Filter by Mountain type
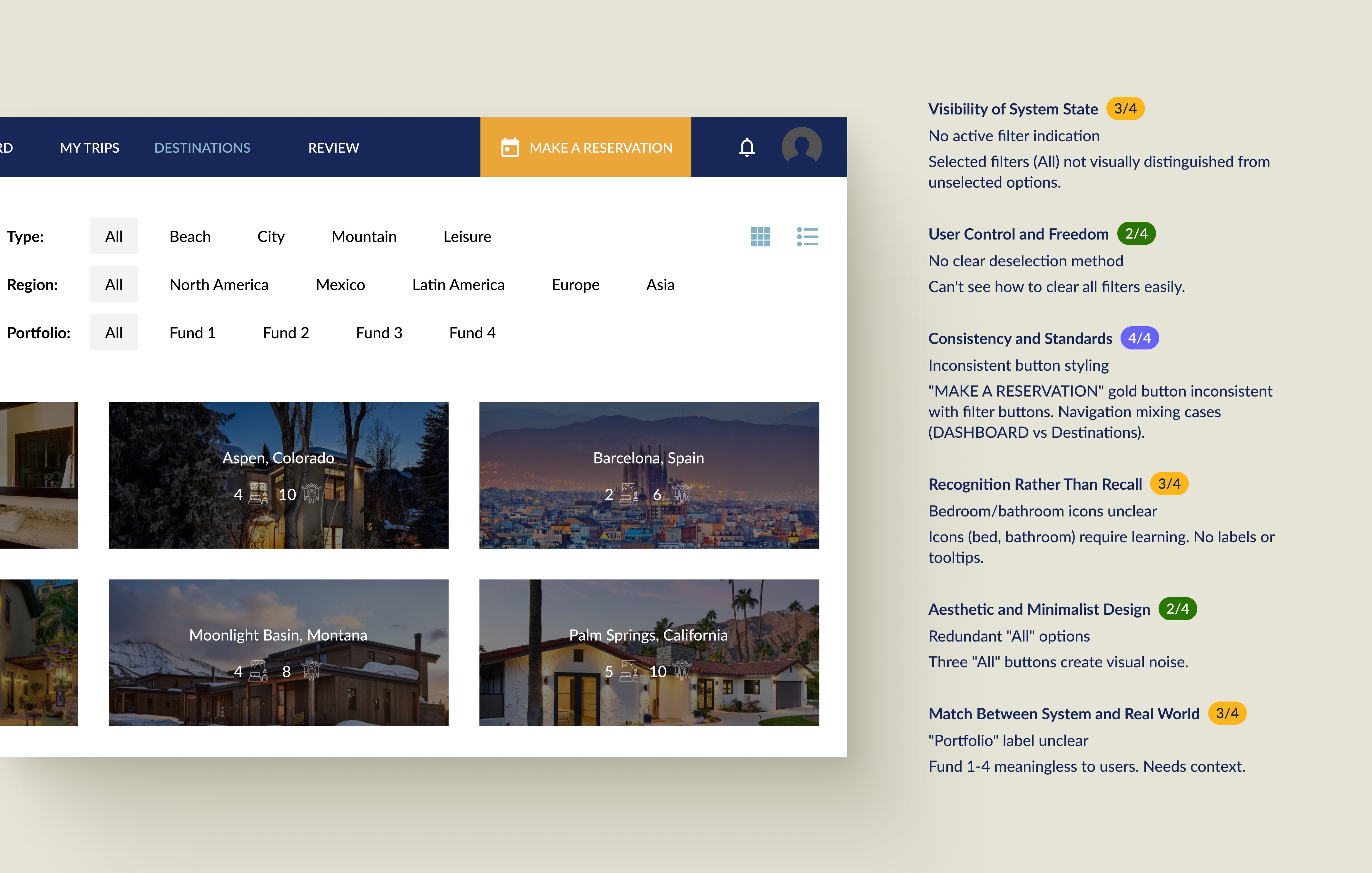 [x=364, y=237]
